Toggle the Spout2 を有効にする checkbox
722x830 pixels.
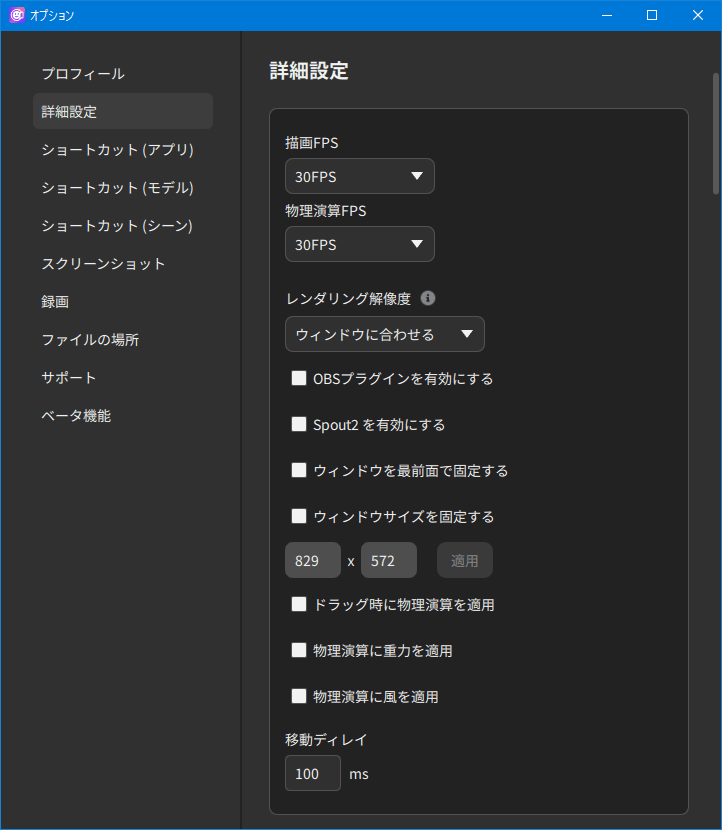click(298, 424)
